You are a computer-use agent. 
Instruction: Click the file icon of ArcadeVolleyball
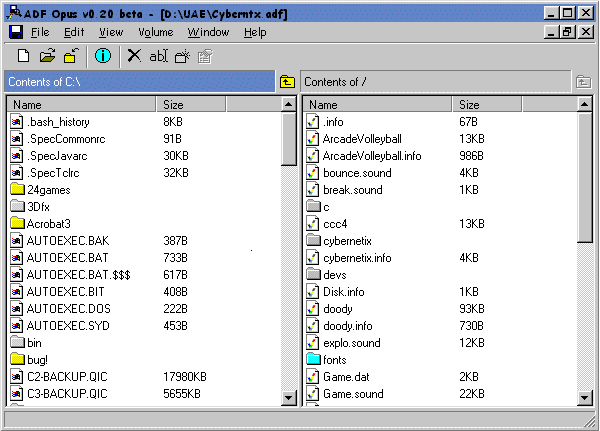tap(313, 139)
